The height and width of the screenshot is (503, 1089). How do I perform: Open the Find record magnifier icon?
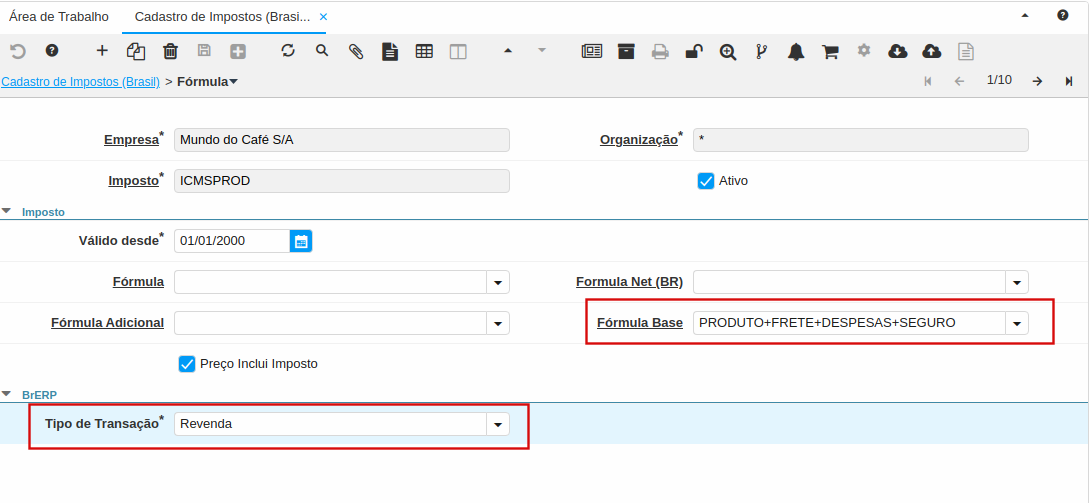322,51
